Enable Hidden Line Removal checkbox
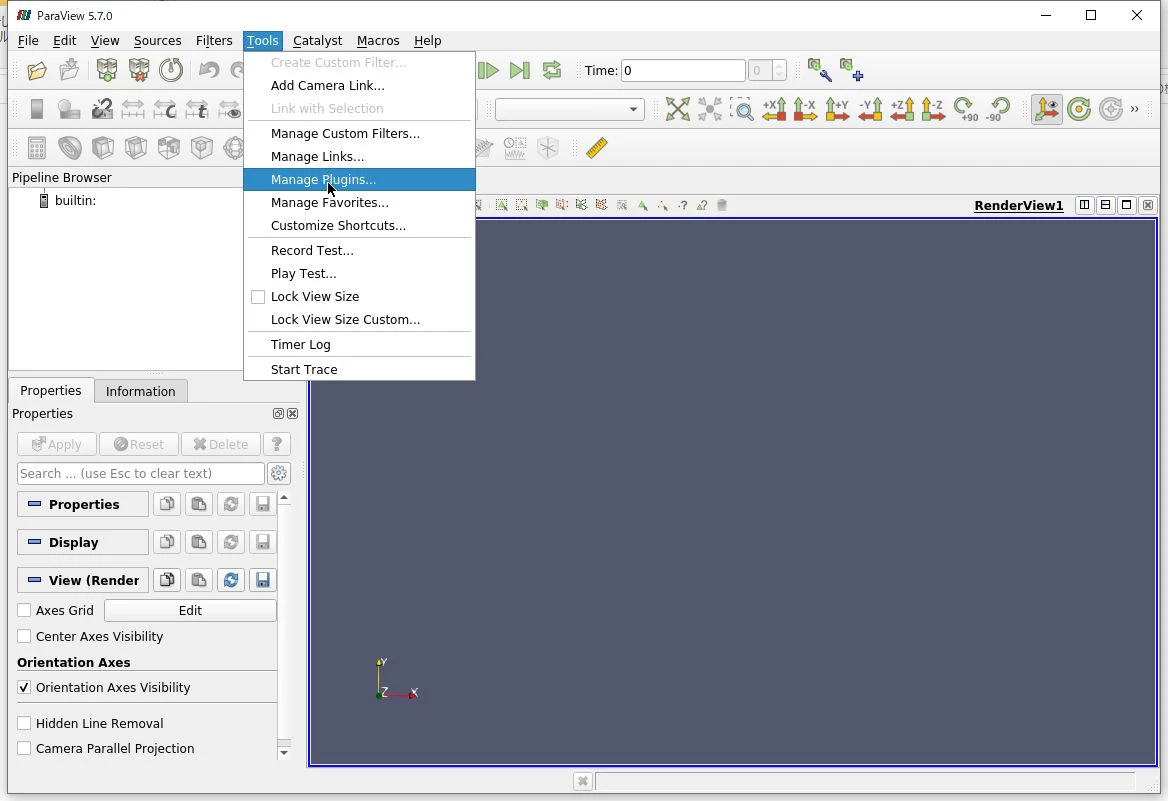This screenshot has height=801, width=1168. [x=24, y=724]
